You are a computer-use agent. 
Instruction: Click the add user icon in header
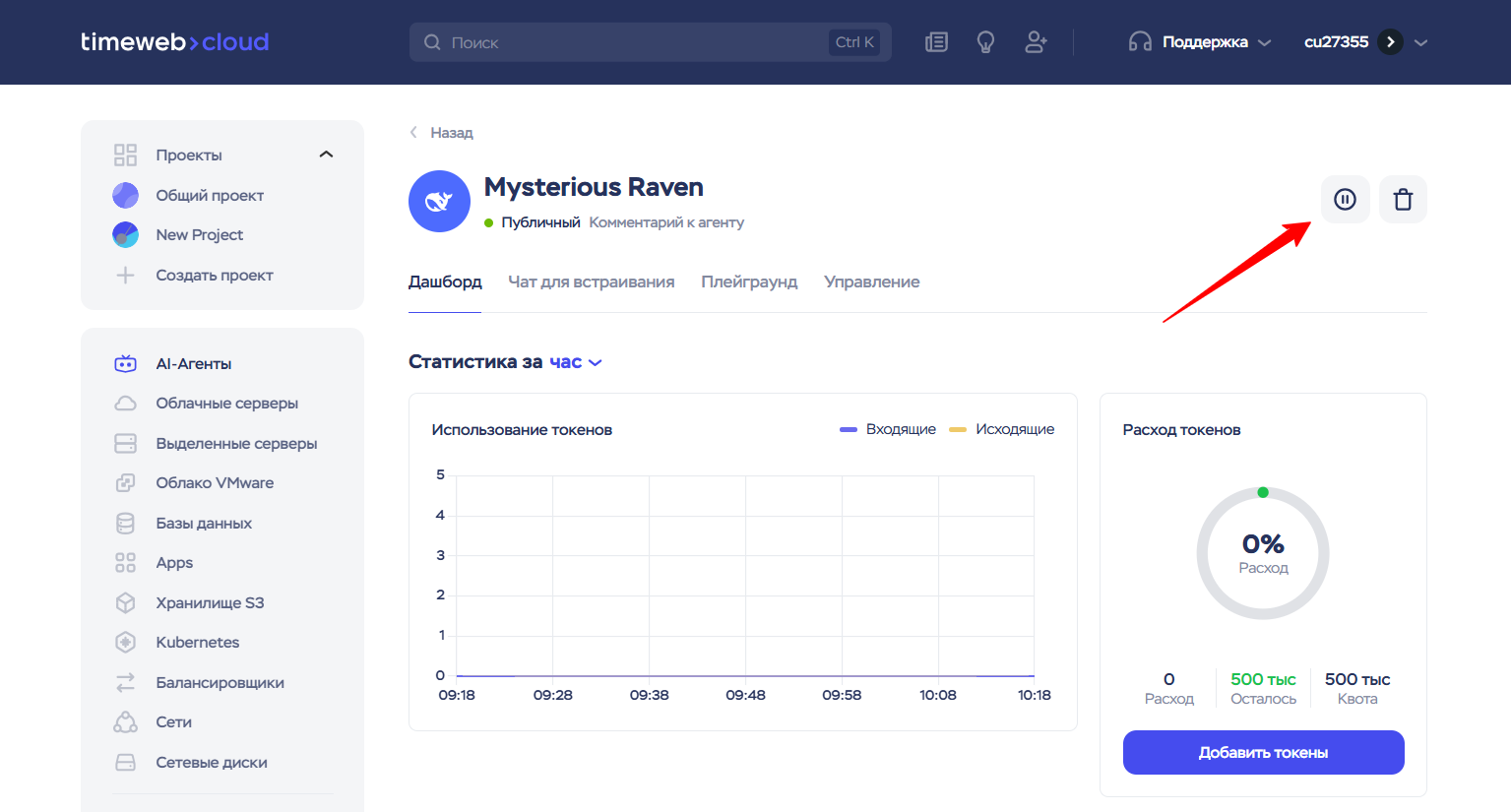point(1036,42)
